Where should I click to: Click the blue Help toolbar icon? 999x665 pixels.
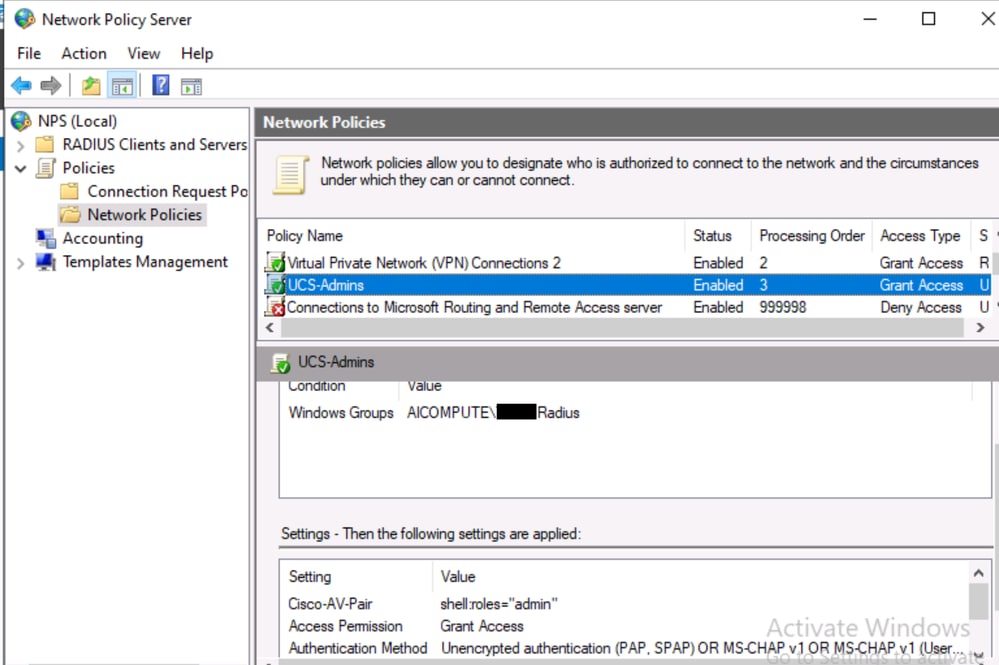(x=161, y=85)
